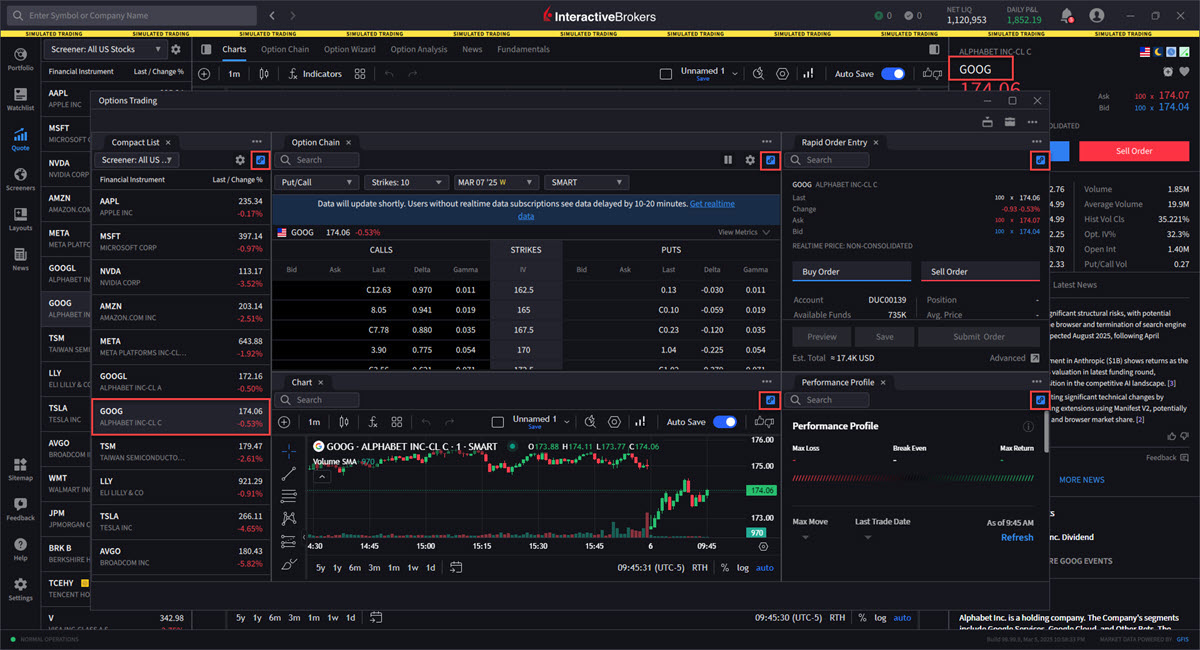Image resolution: width=1200 pixels, height=650 pixels.
Task: Open the Screener: All US Stocks dropdown in main window
Action: click(105, 49)
